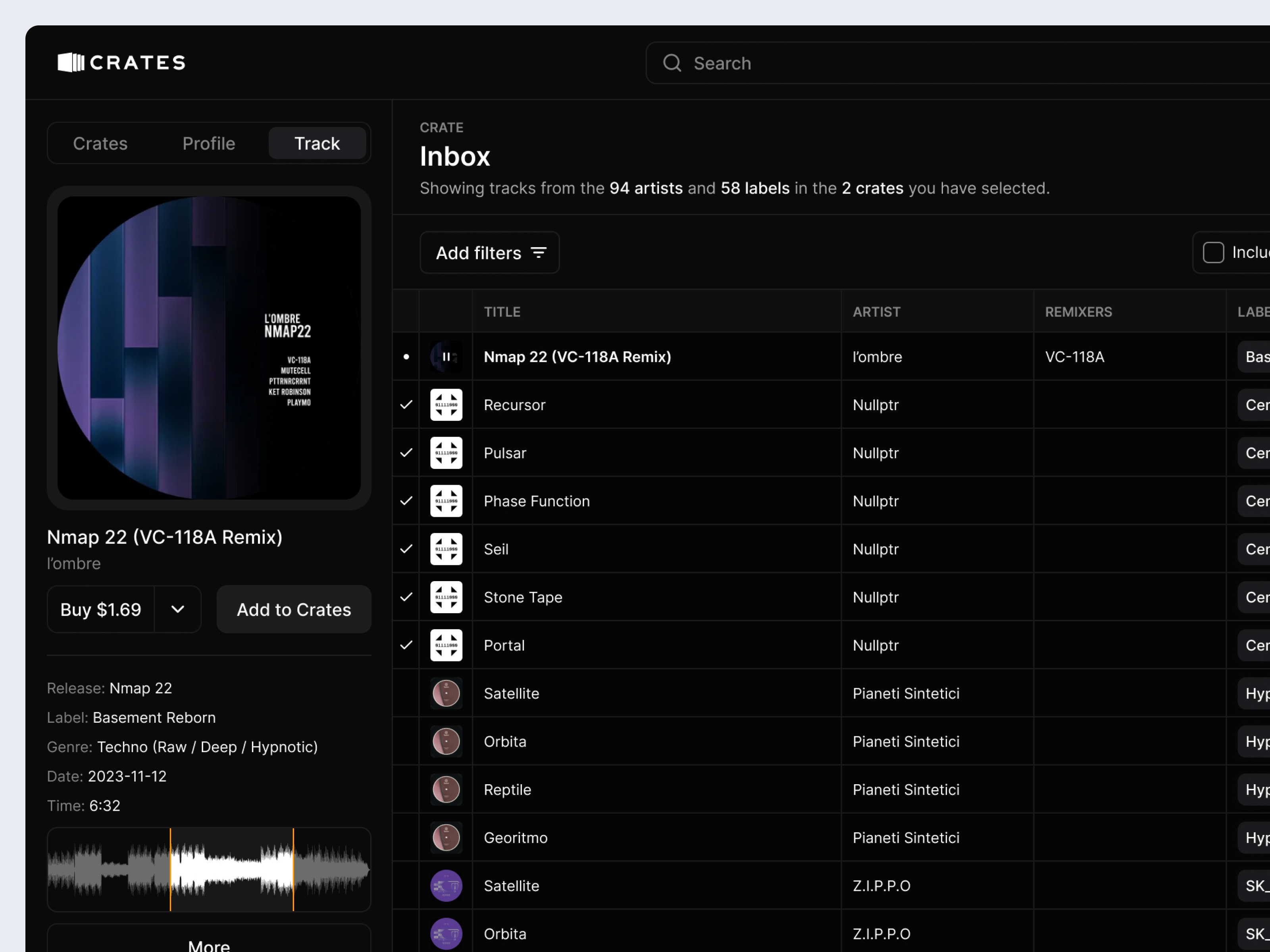Toggle the checkmark on Portal row
Image resolution: width=1270 pixels, height=952 pixels.
(x=406, y=645)
